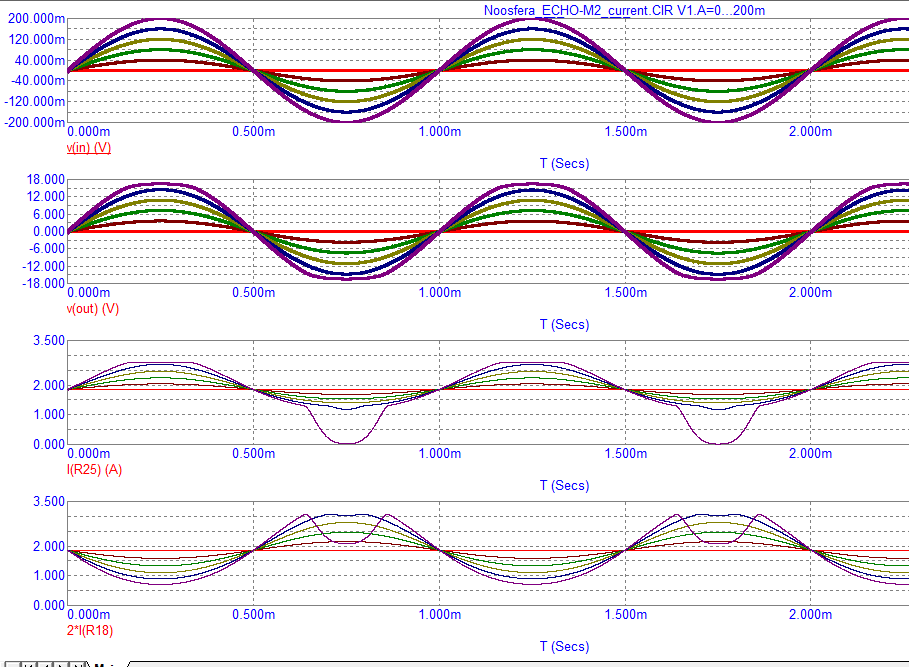This screenshot has height=667, width=909.
Task: Select the 2*I(R18) plot label
Action: 90,630
